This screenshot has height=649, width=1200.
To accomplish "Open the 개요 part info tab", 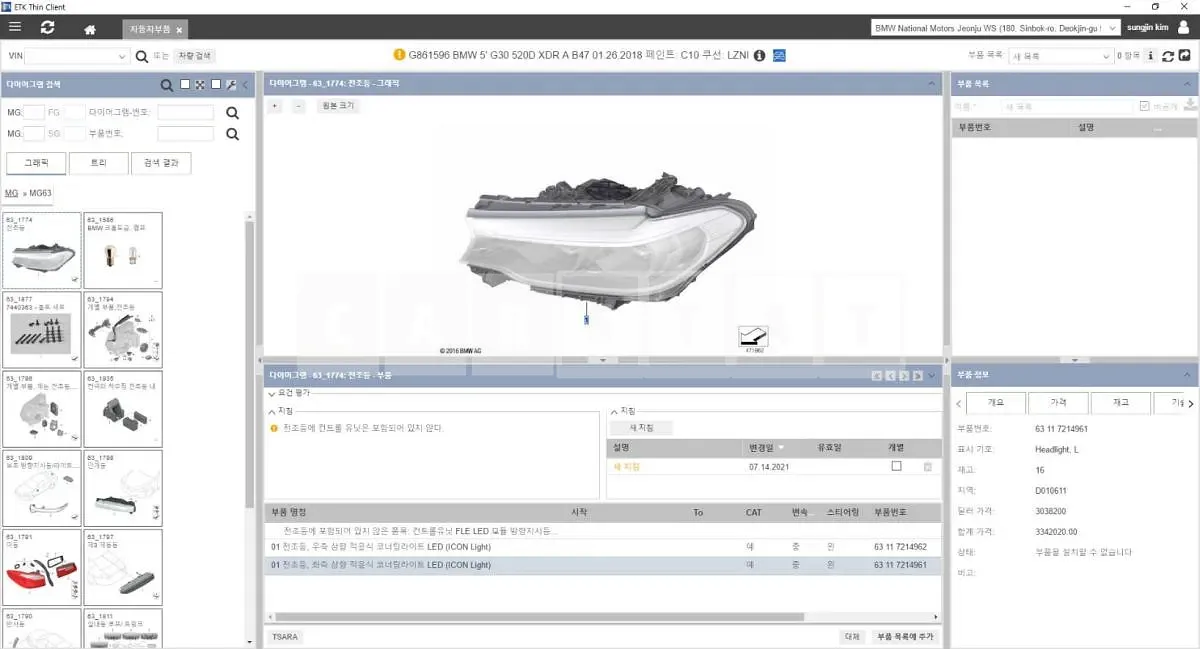I will click(x=997, y=402).
